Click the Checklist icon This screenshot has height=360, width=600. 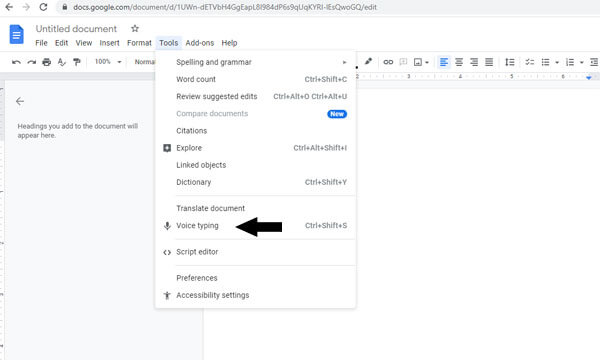(530, 62)
